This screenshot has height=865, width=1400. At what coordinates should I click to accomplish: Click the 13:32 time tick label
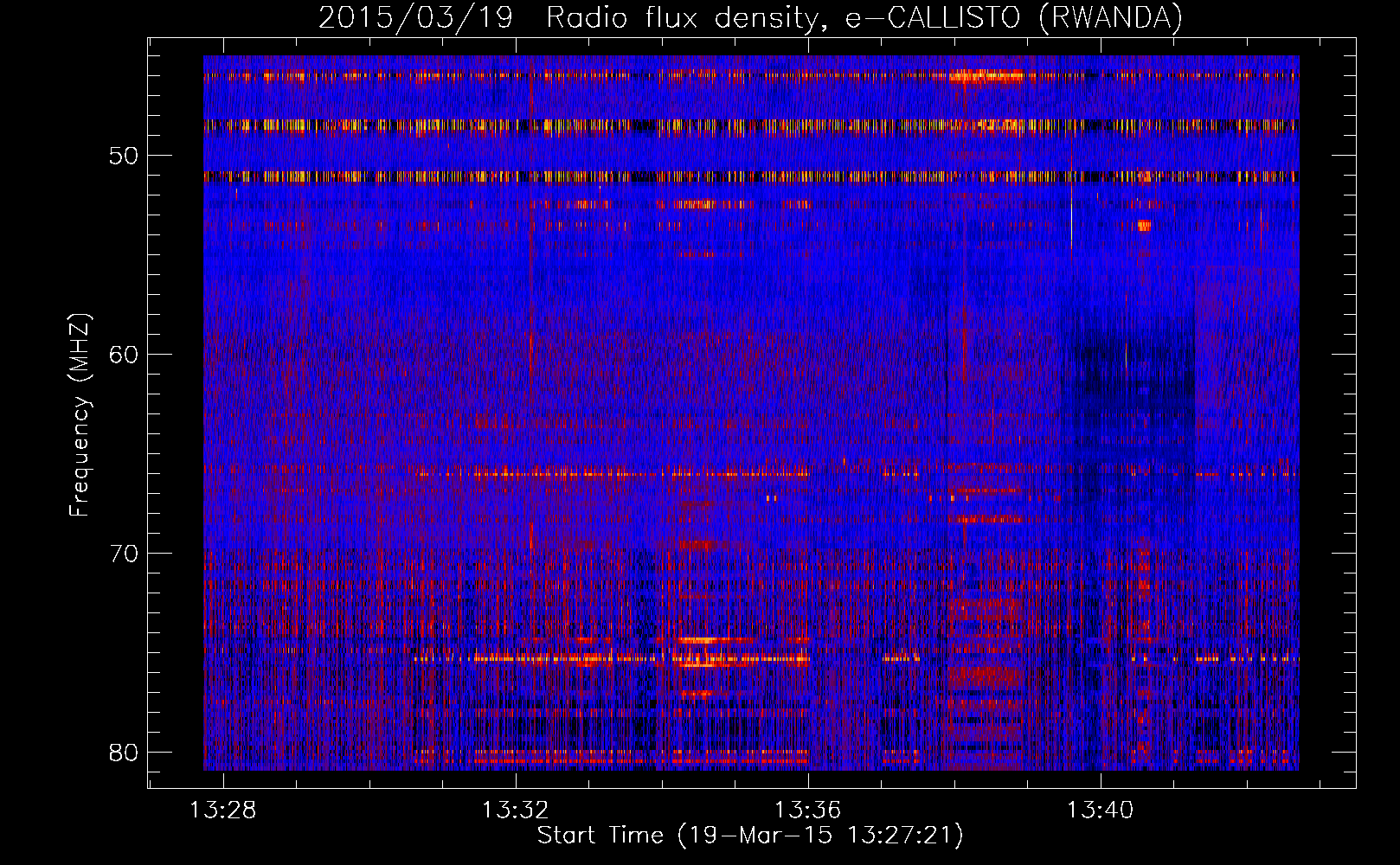[x=516, y=811]
